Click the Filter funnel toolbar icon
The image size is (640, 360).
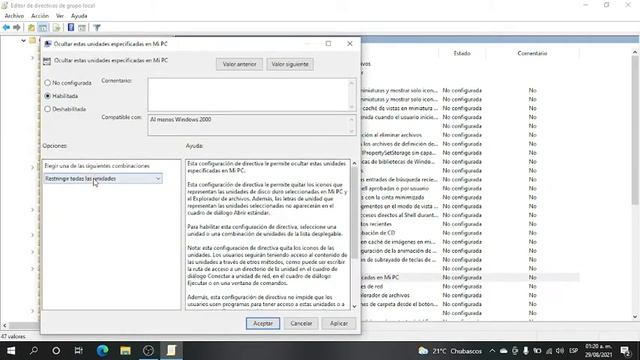click(x=97, y=28)
